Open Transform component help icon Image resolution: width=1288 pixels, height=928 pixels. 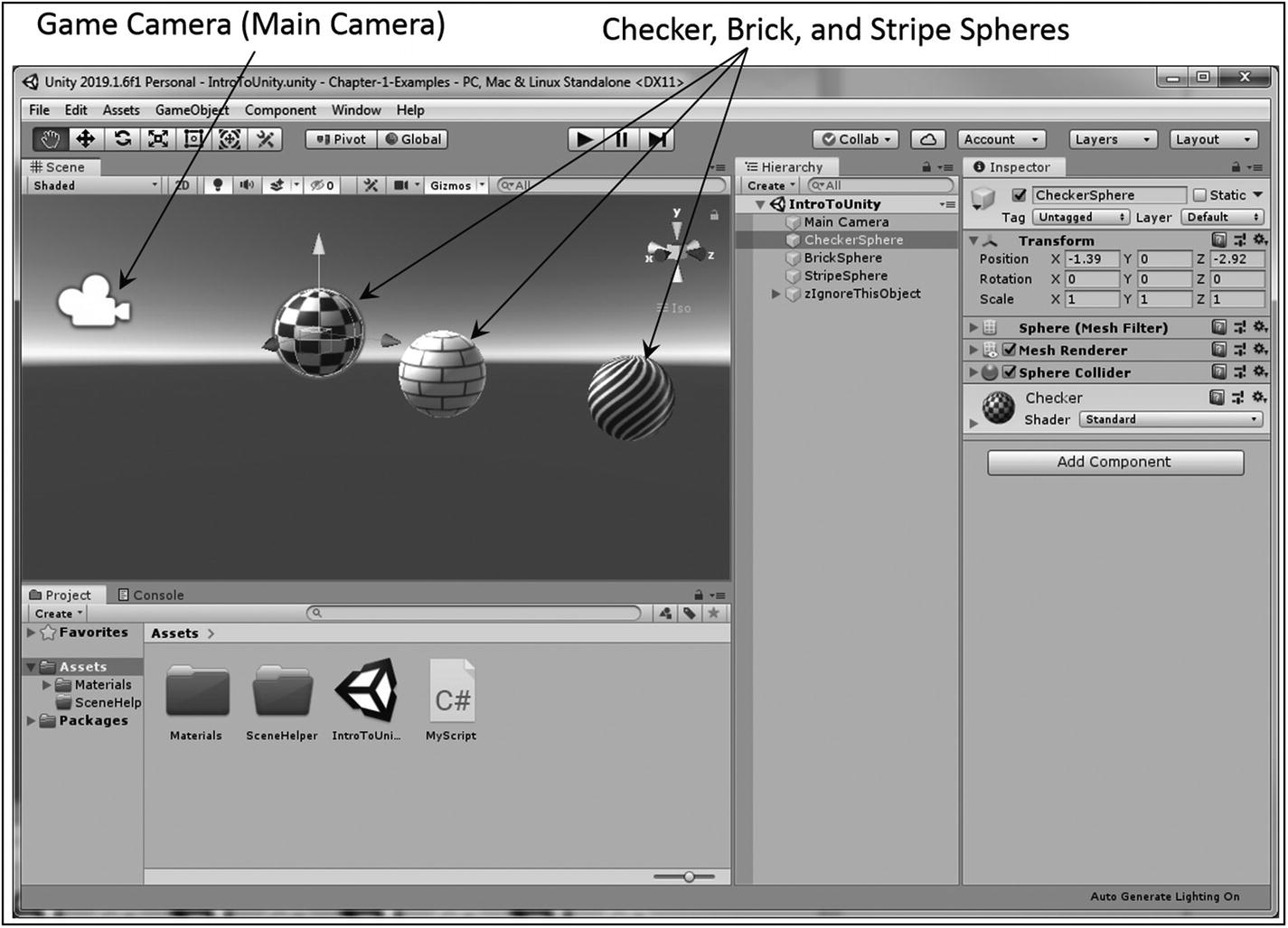click(1219, 239)
